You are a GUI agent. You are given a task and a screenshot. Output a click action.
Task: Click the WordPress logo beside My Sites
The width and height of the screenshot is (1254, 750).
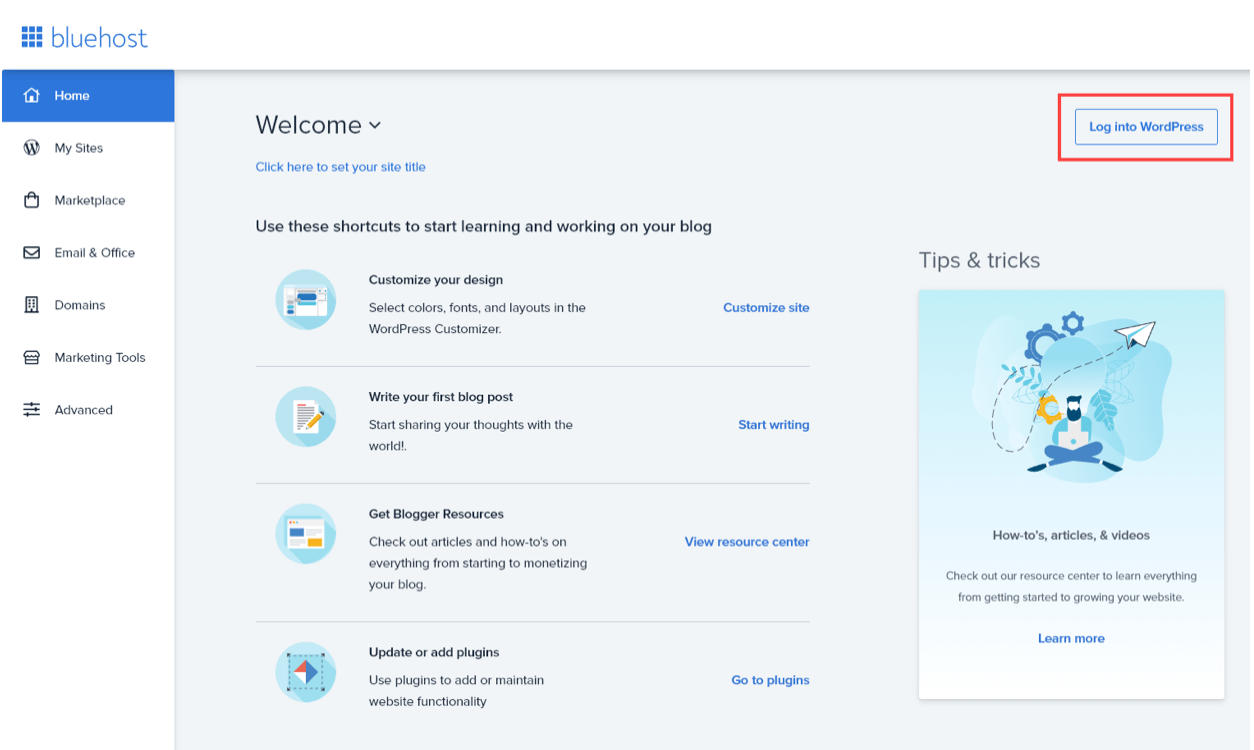point(29,147)
